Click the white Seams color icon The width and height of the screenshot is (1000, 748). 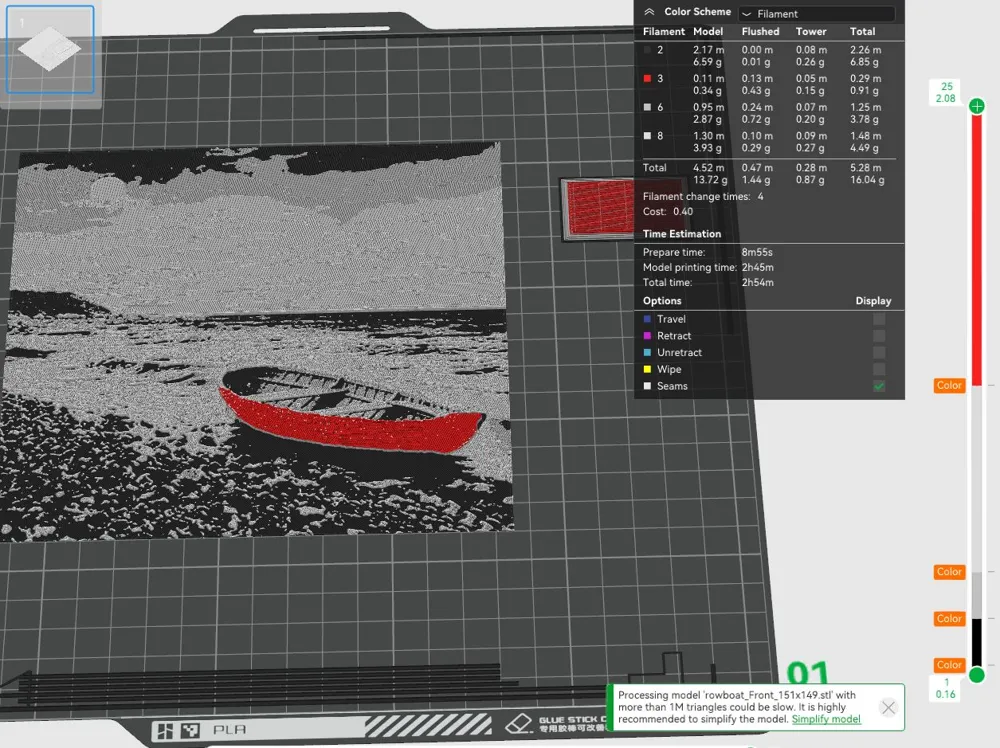pyautogui.click(x=647, y=386)
